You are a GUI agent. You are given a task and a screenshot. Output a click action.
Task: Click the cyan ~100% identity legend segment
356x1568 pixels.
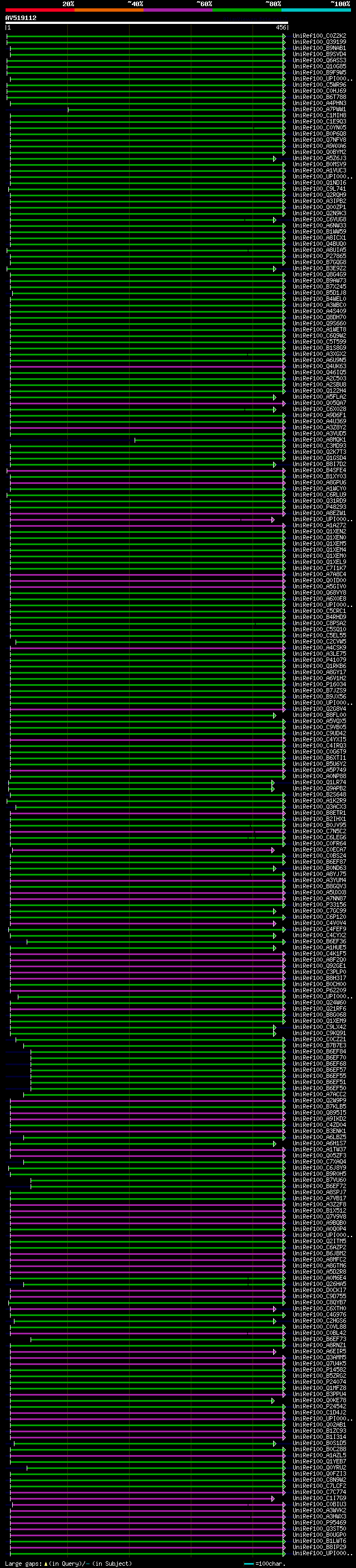tap(316, 10)
